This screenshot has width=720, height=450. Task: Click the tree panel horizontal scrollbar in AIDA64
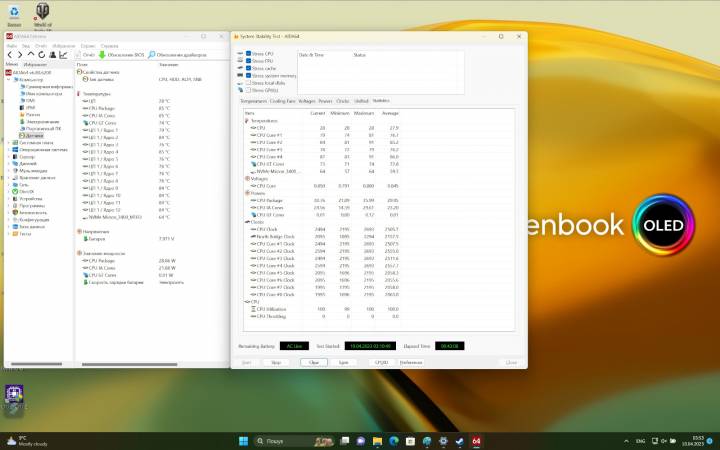point(36,364)
